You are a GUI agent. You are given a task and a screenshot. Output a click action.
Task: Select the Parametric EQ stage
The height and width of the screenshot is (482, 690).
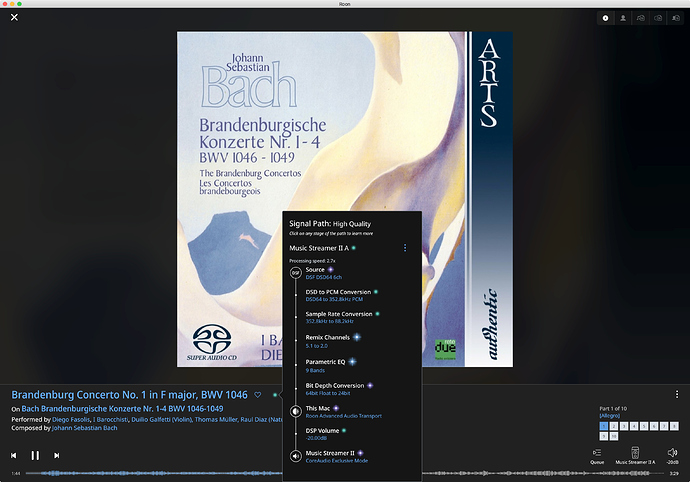325,362
